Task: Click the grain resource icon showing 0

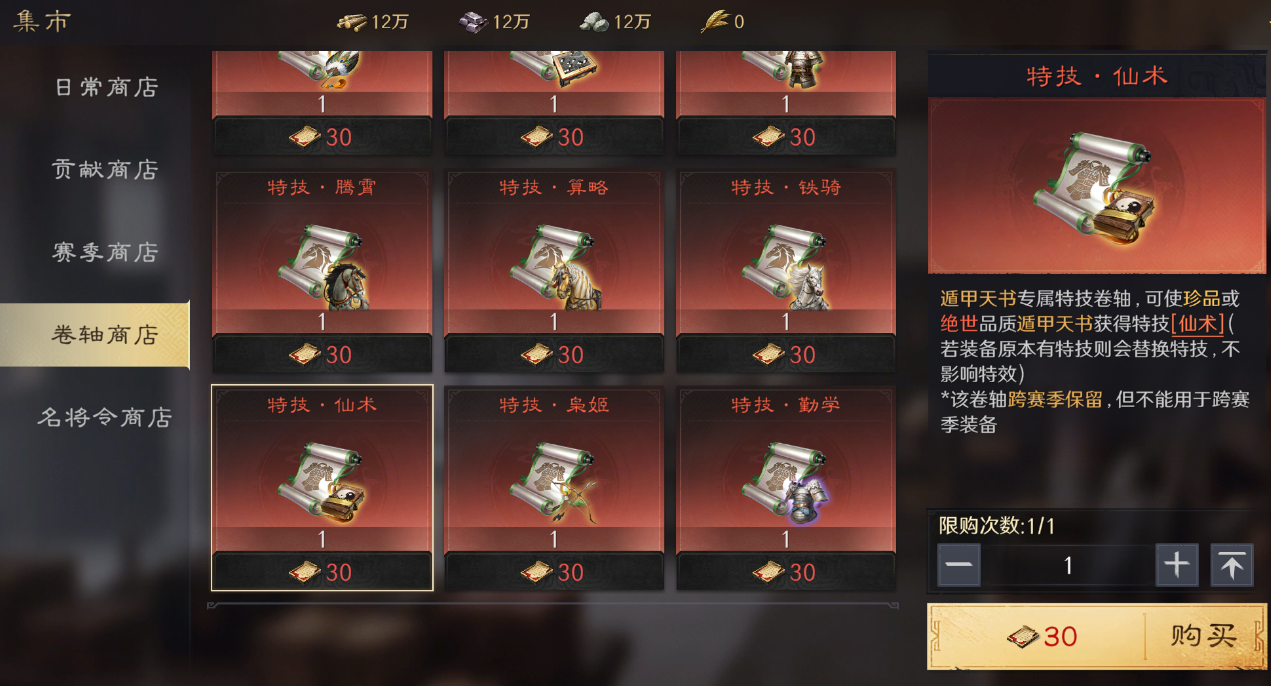Action: coord(714,21)
